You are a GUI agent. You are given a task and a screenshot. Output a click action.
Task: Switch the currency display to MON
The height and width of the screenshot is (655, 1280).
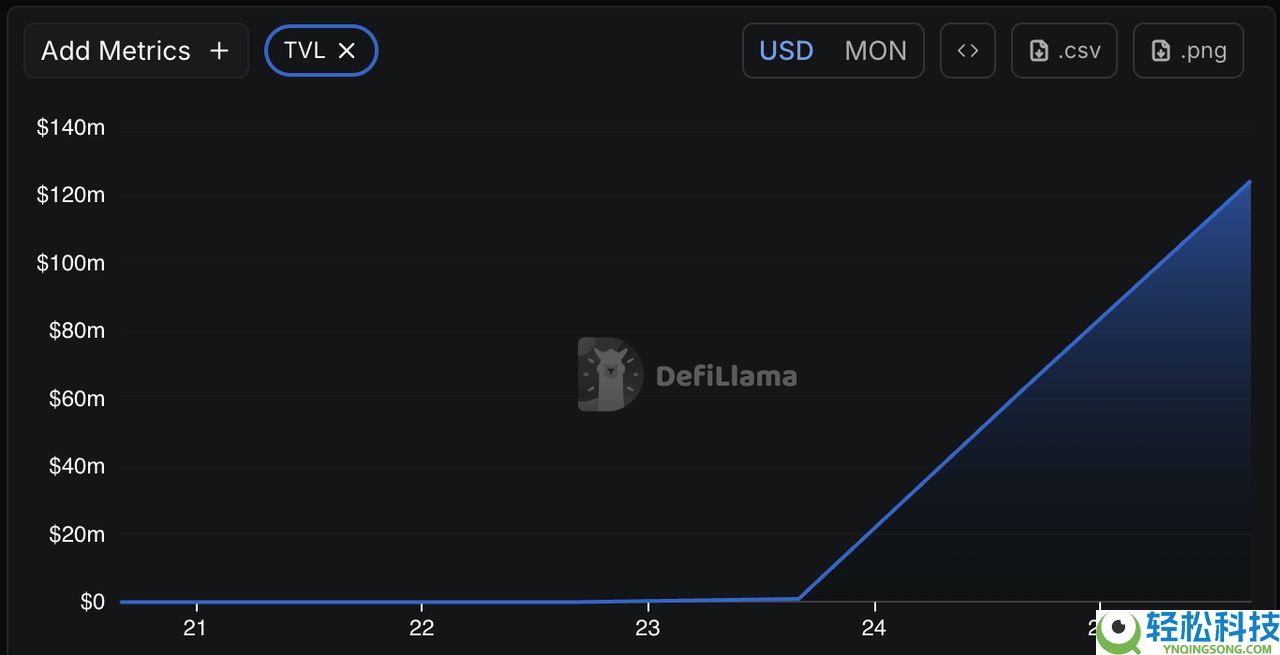(876, 50)
